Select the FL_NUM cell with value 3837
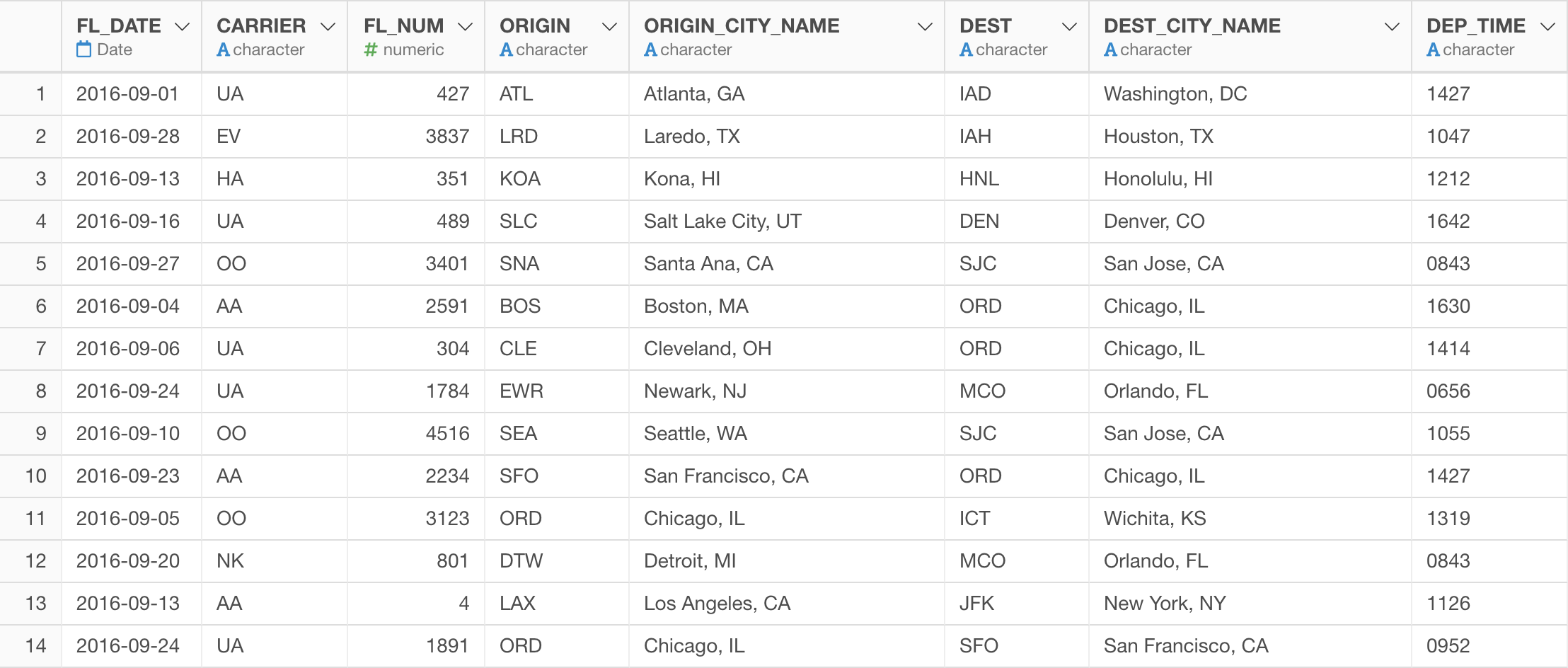 pyautogui.click(x=416, y=137)
